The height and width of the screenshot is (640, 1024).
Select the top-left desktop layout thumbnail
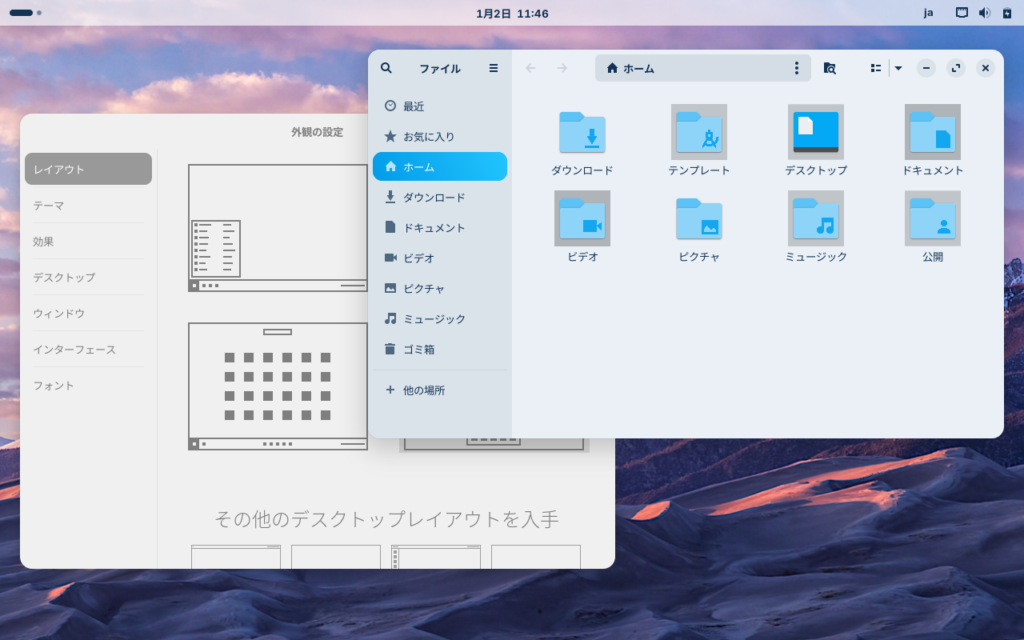(x=278, y=228)
